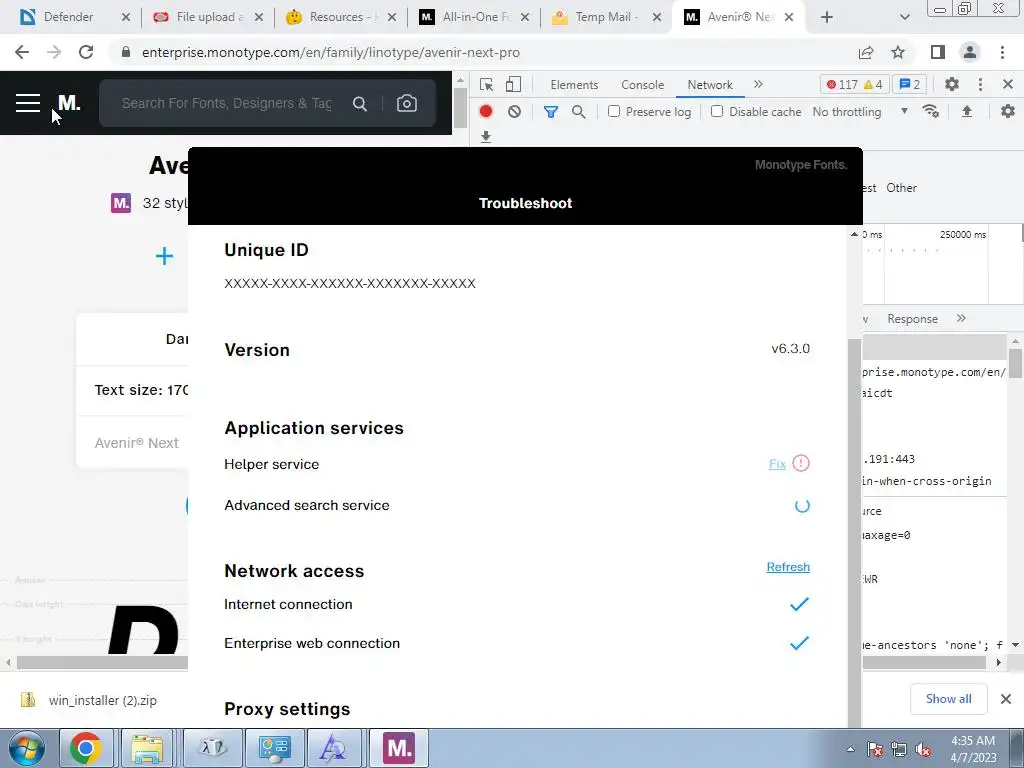Switch to DevTools Elements tab

(x=574, y=85)
